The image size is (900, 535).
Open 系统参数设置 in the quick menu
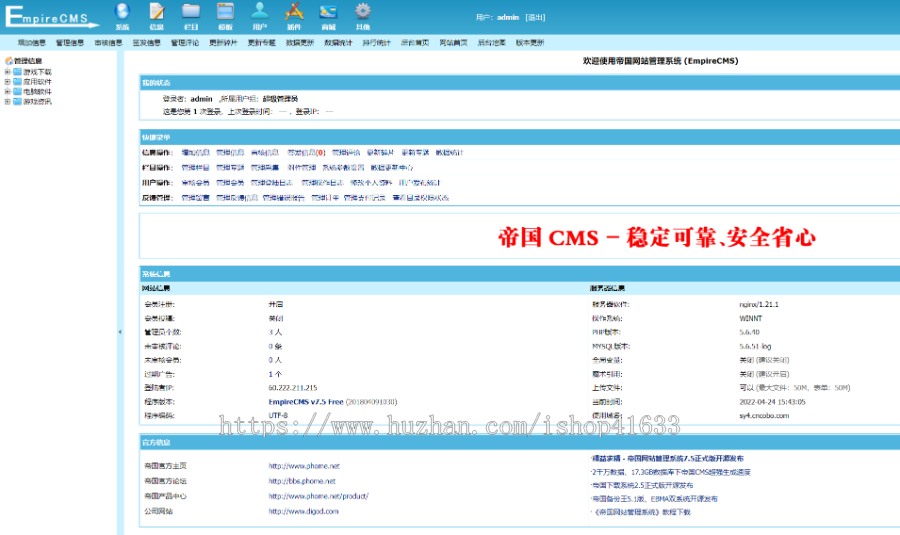click(x=343, y=168)
